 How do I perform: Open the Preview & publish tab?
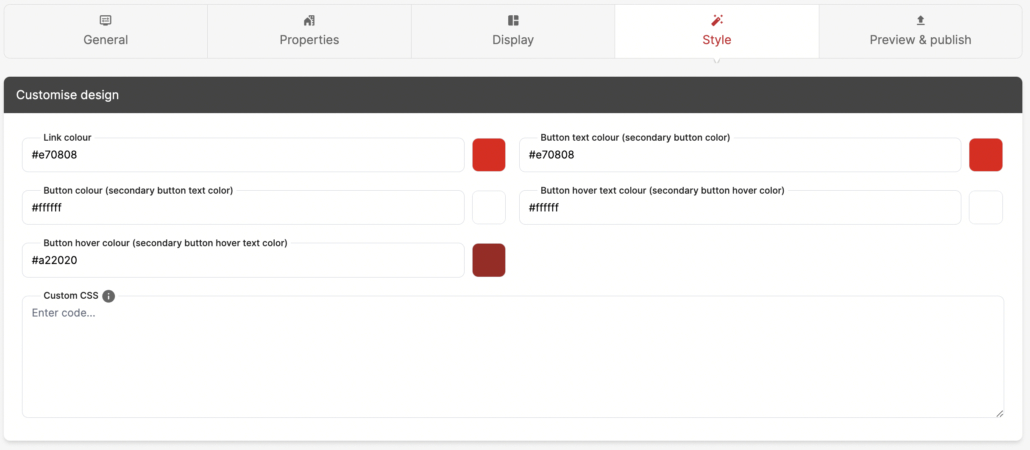click(x=920, y=32)
